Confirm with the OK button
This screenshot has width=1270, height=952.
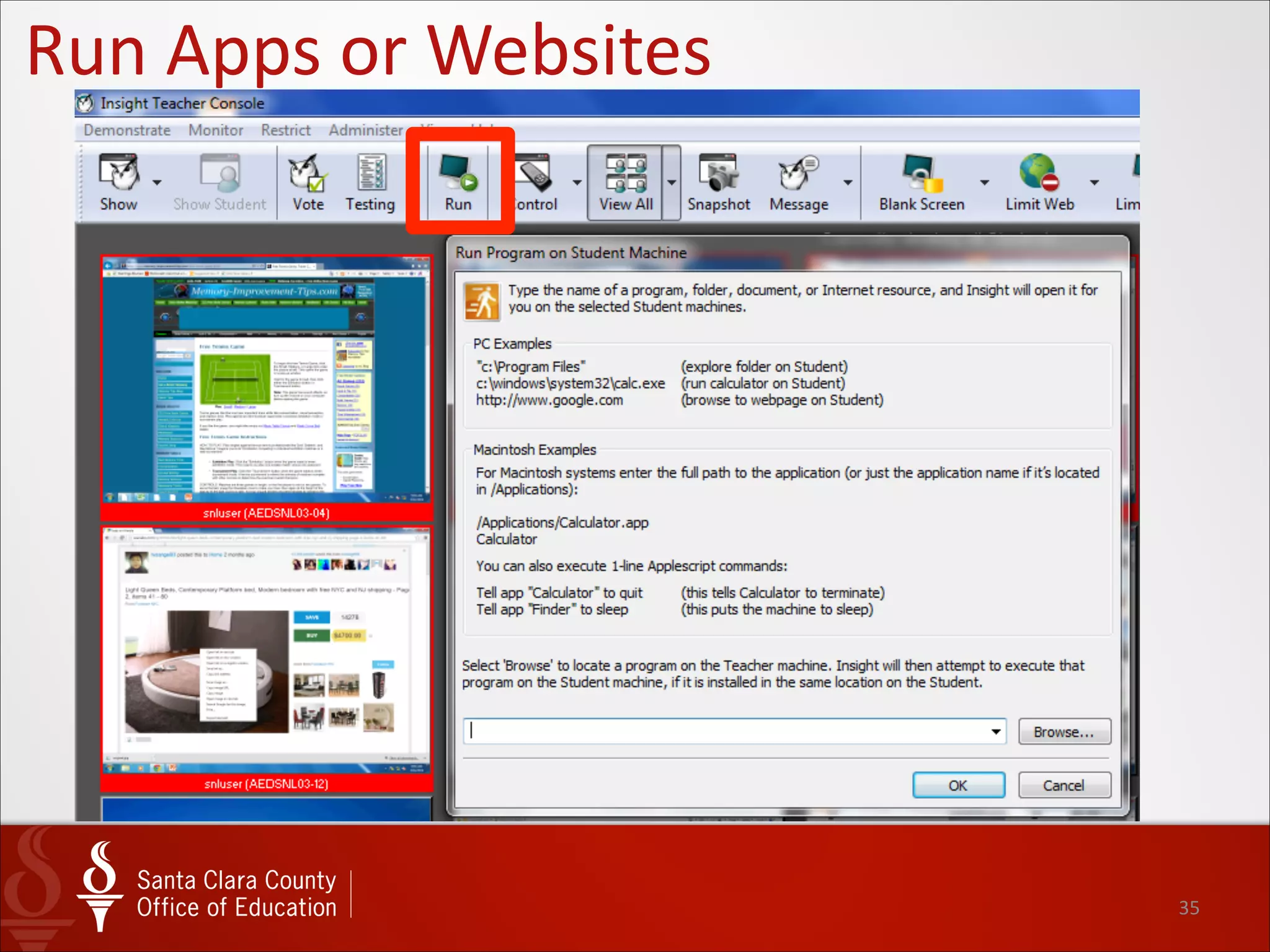958,785
